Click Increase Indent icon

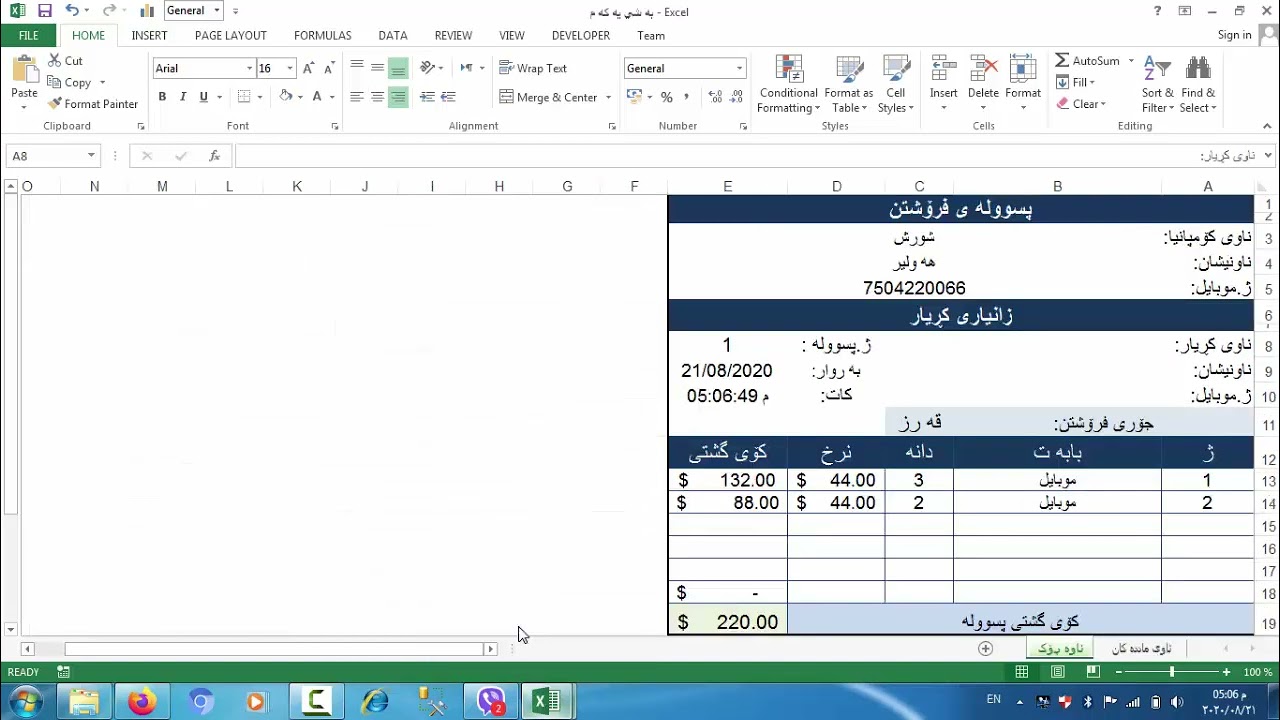tap(448, 97)
